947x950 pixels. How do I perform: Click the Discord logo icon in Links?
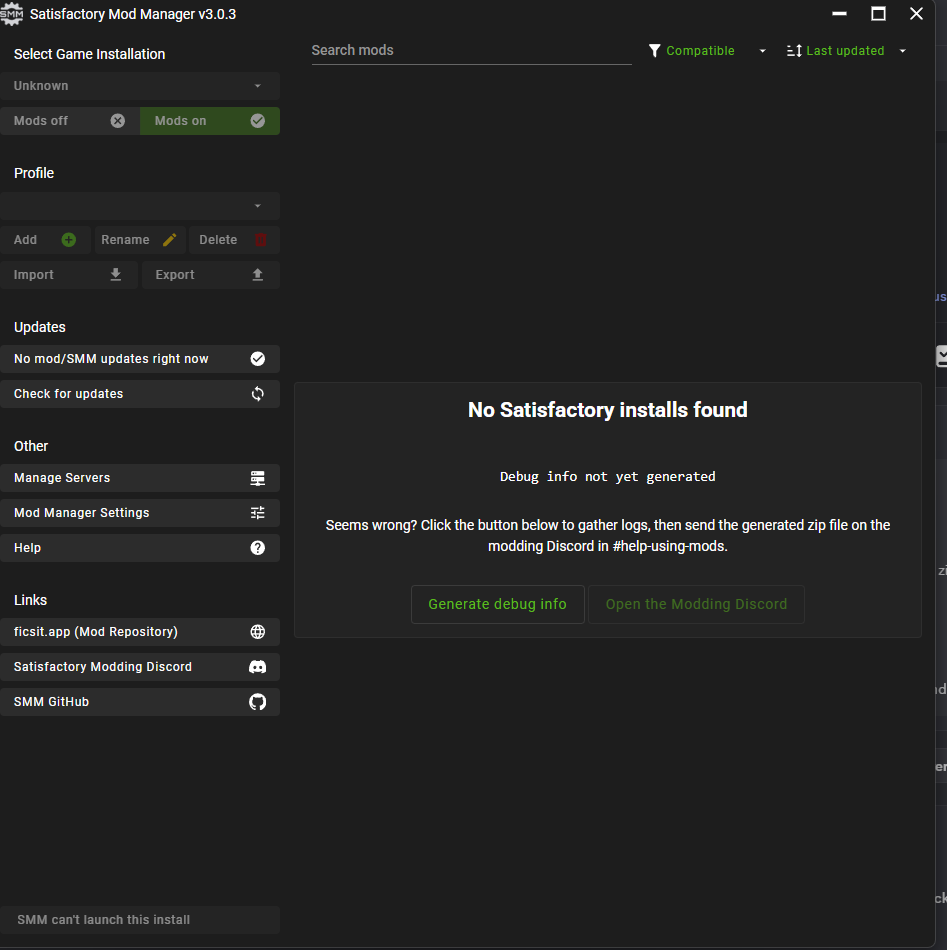258,667
